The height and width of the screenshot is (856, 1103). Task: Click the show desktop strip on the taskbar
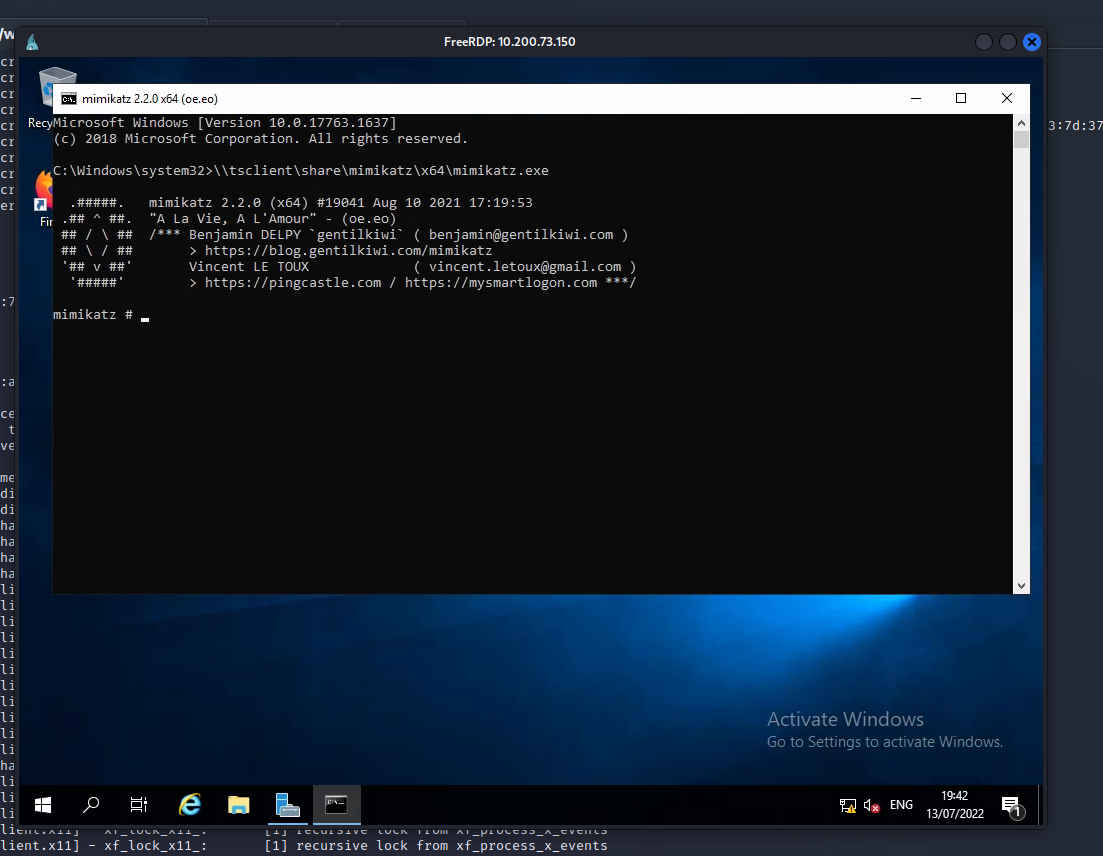1038,805
